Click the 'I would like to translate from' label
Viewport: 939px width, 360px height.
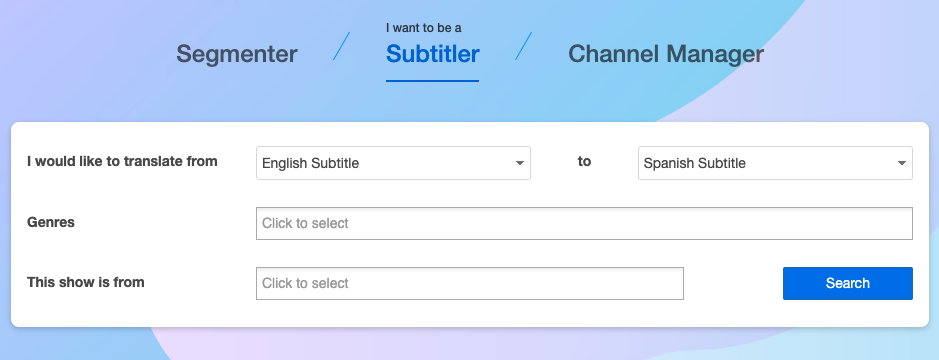point(122,162)
